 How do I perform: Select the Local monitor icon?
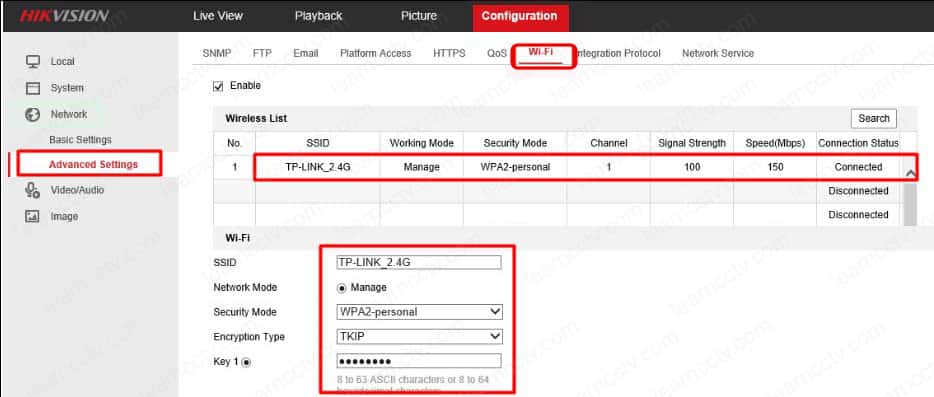tap(33, 61)
